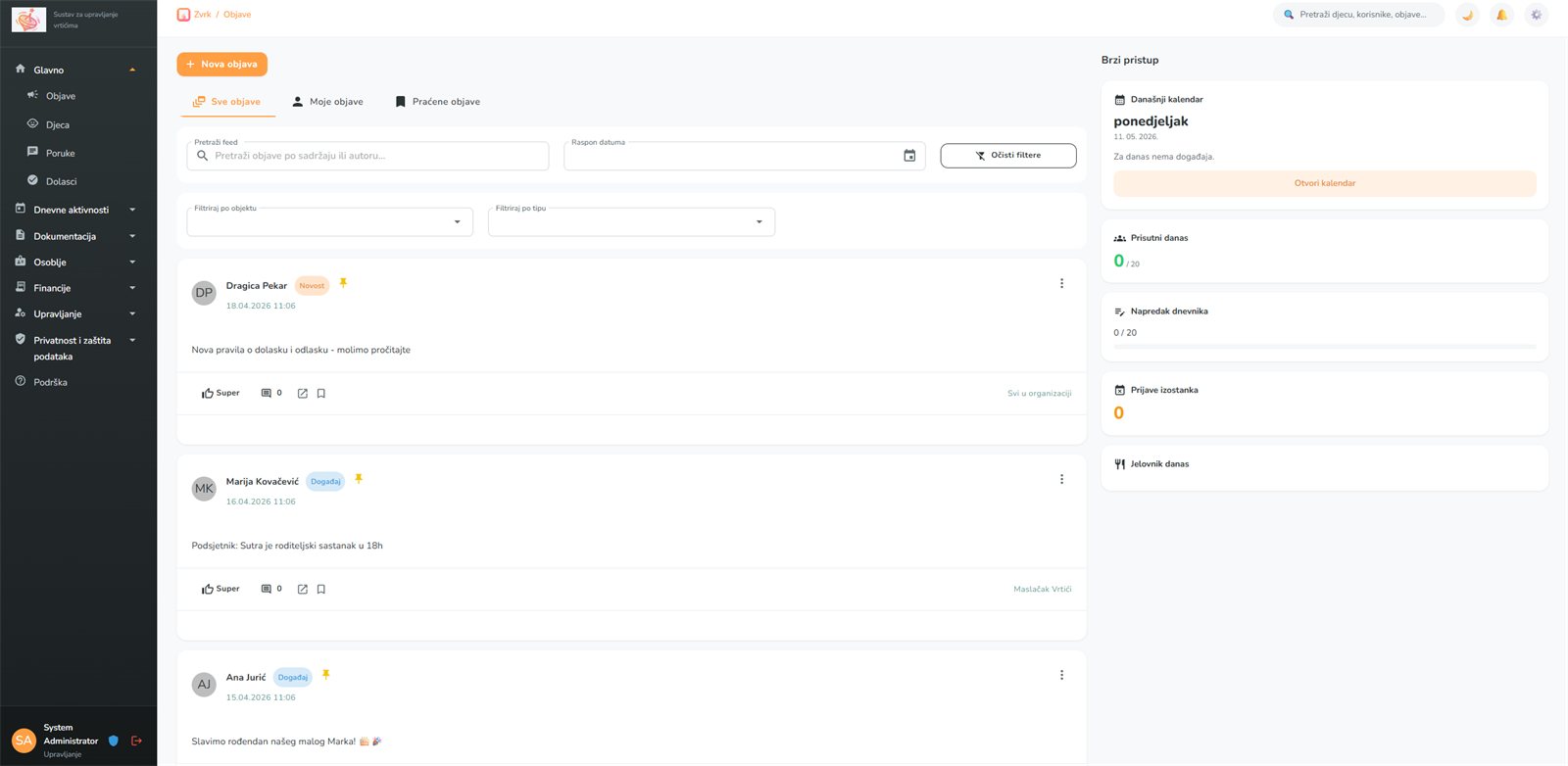Expand Upravljanje sidebar section

(78, 314)
